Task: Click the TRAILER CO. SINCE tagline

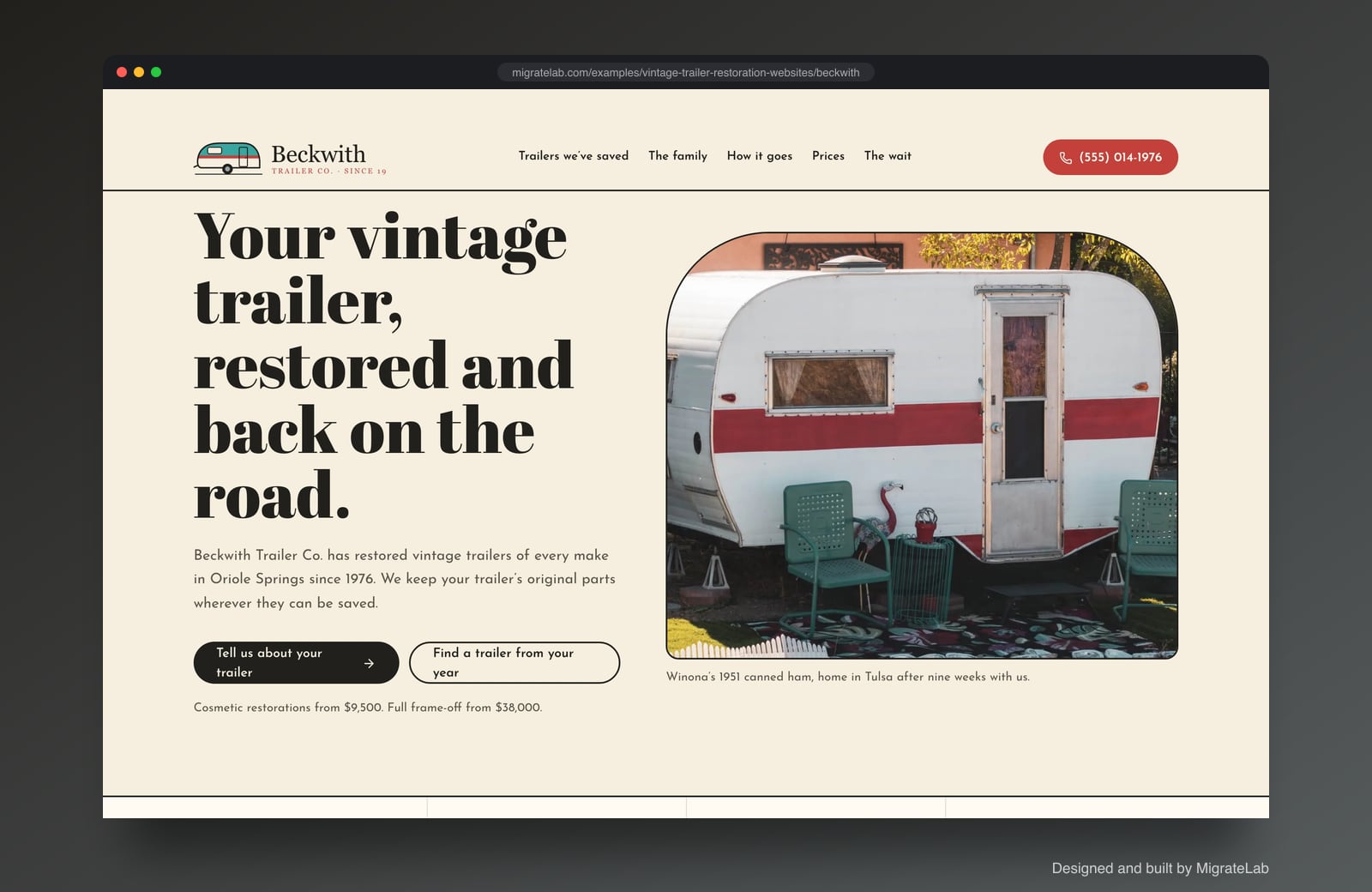Action: click(329, 171)
